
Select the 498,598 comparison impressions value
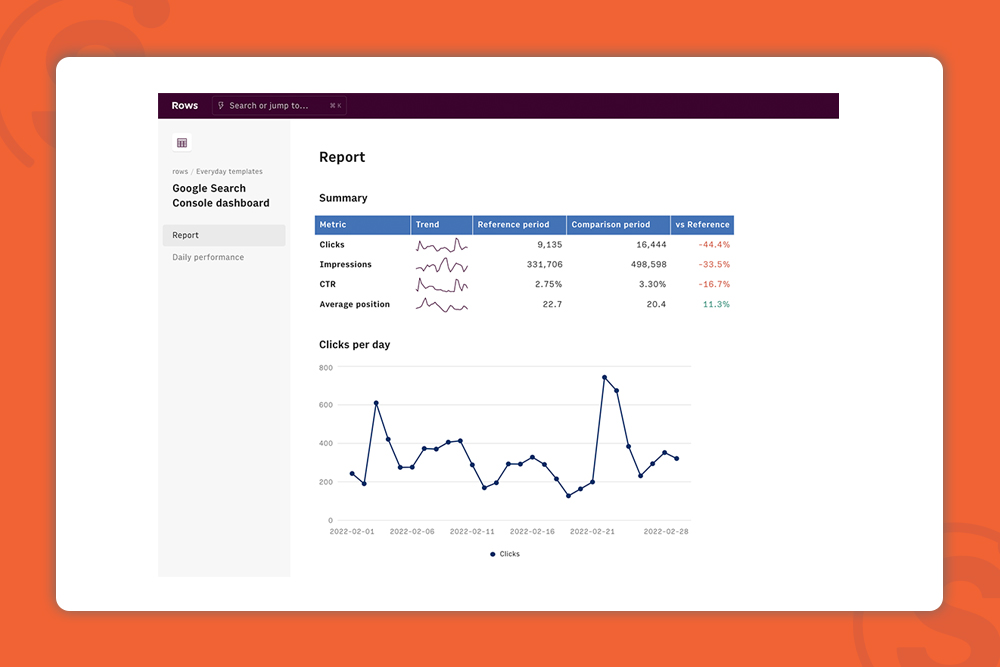coord(648,265)
